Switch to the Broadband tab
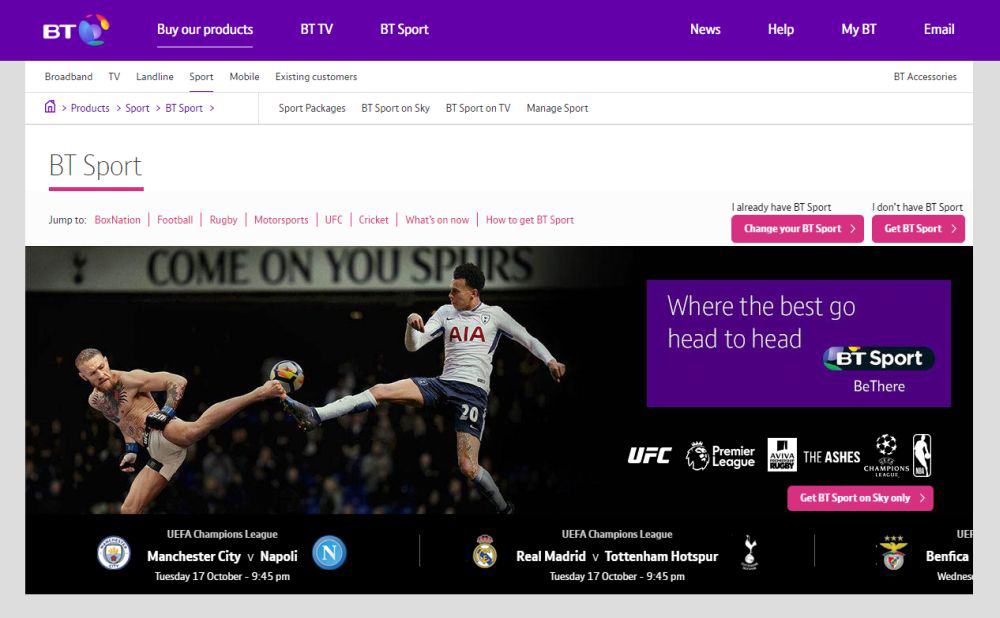This screenshot has height=618, width=1000. 68,76
